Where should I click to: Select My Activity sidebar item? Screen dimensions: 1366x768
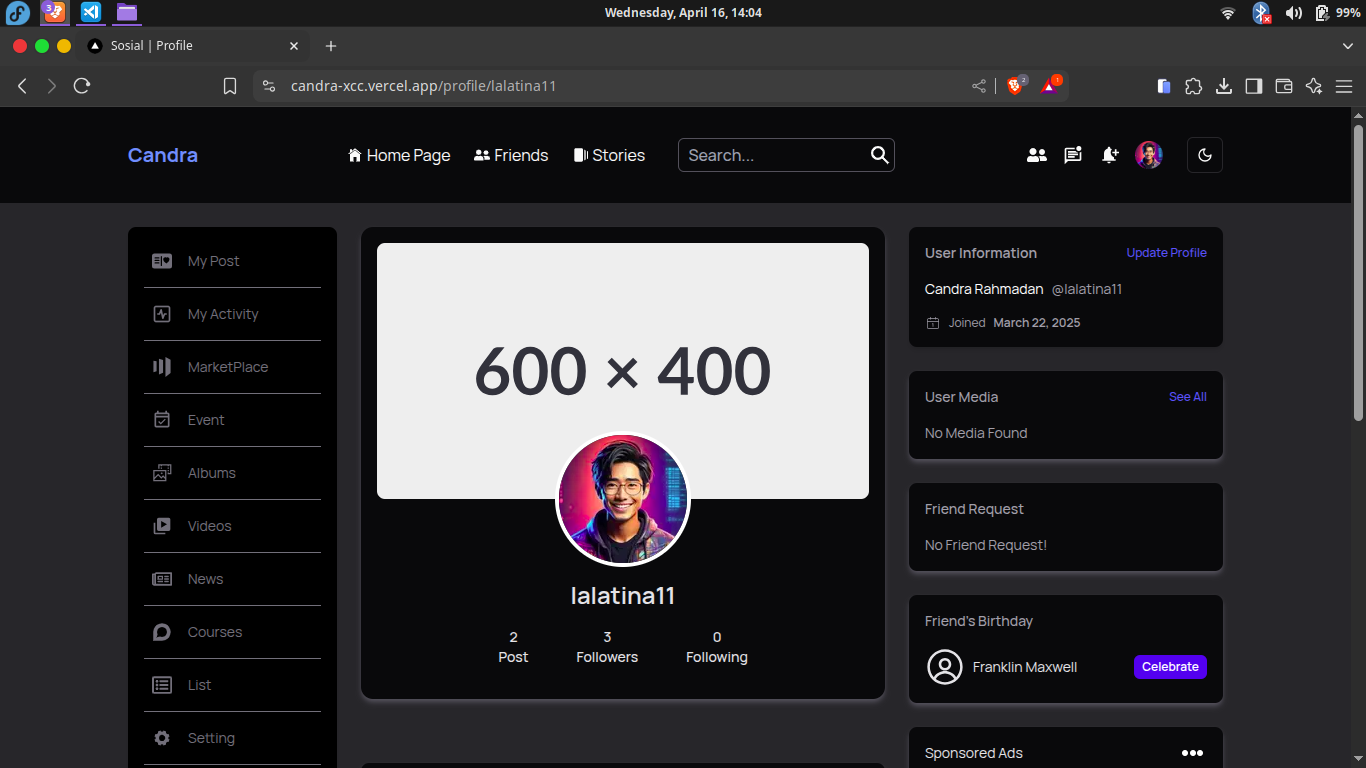click(222, 314)
